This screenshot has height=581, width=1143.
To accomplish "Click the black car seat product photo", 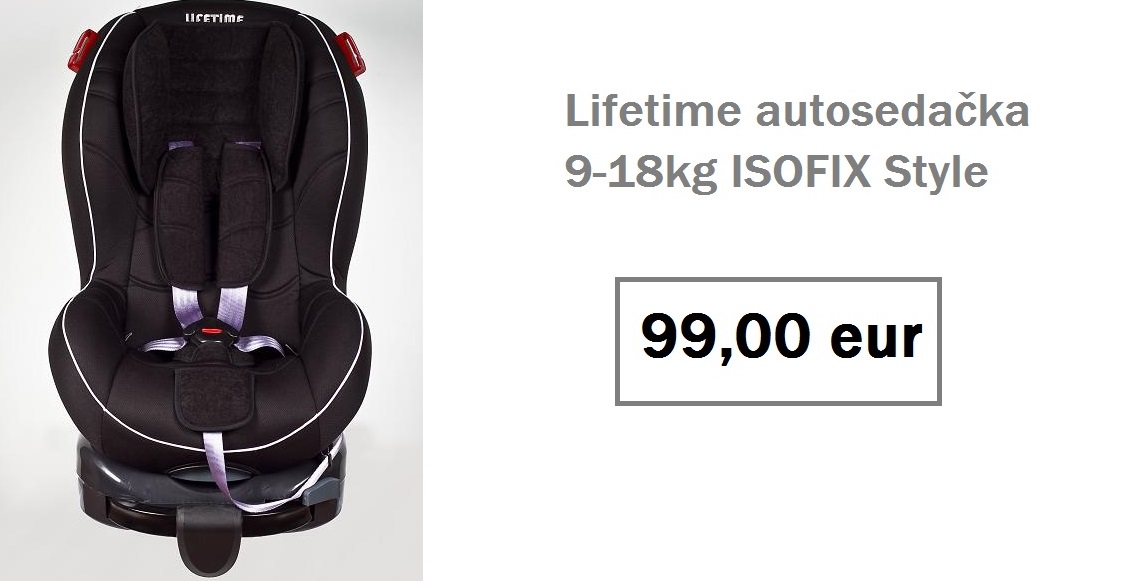I will 211,290.
